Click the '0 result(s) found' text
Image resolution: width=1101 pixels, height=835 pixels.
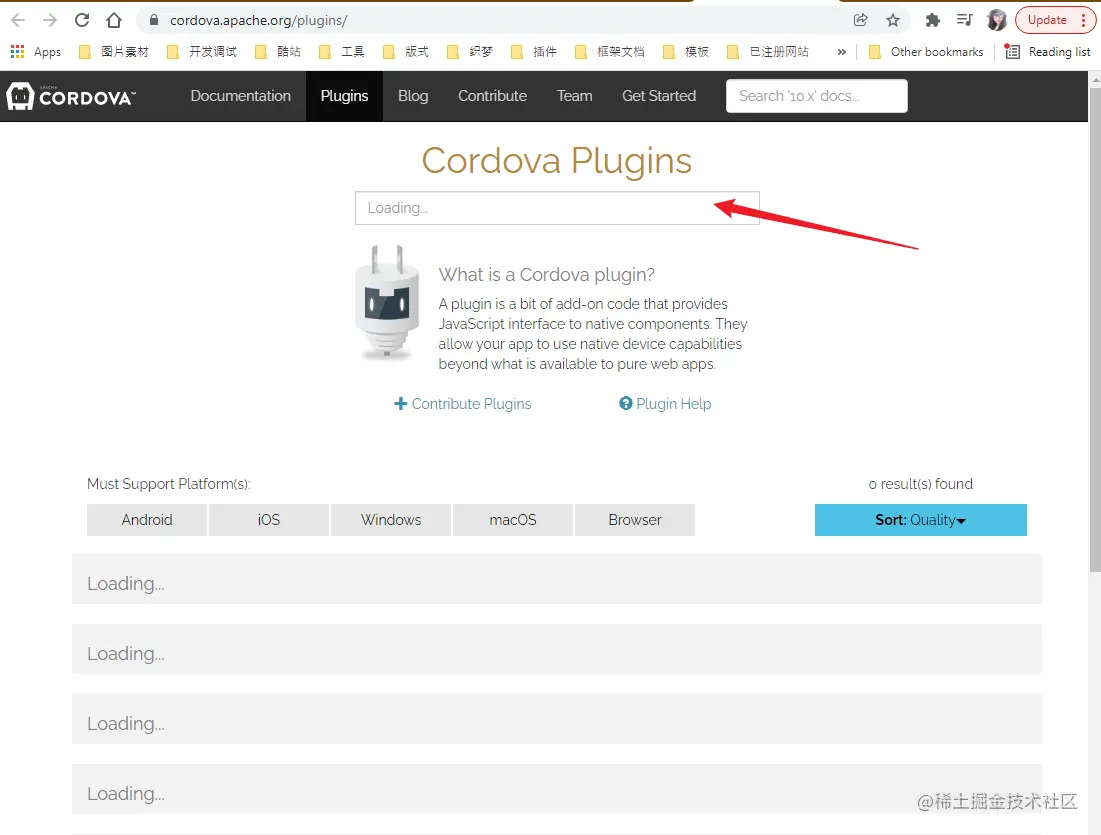point(921,484)
